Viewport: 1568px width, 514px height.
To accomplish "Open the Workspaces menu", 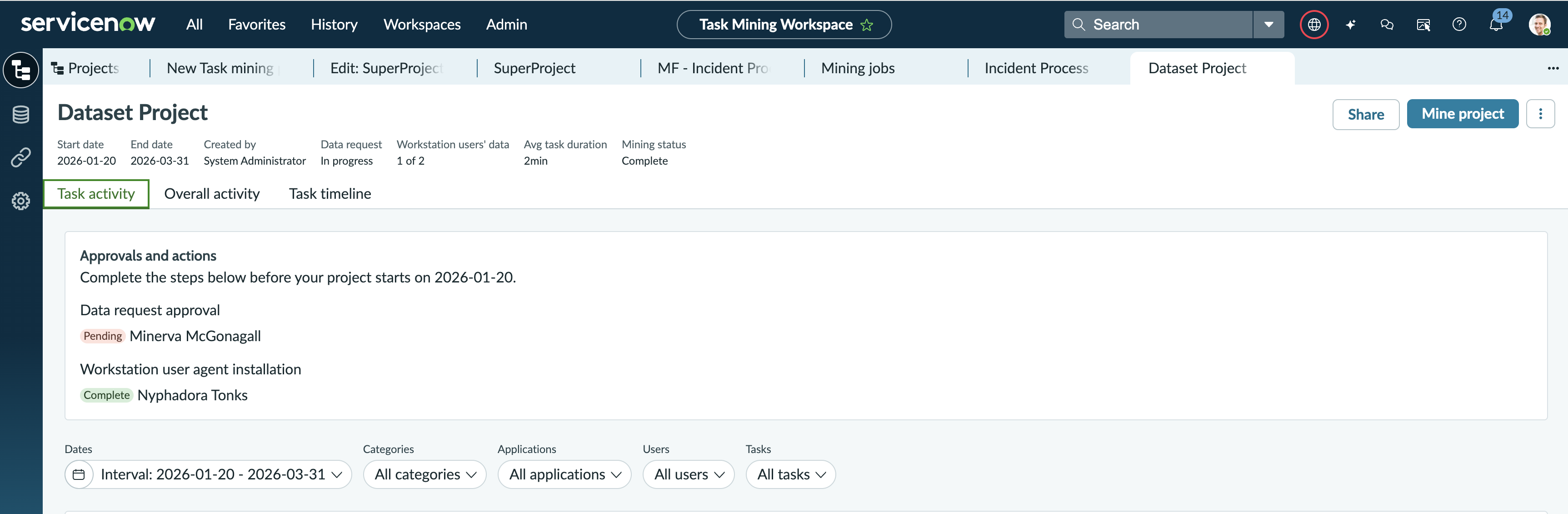I will coord(422,25).
